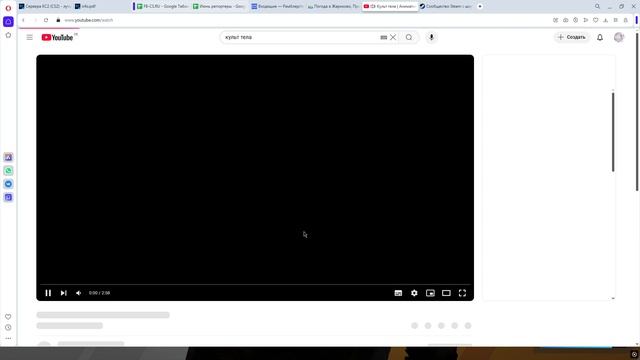Toggle subtitles in the video player
The image size is (640, 360).
point(398,293)
